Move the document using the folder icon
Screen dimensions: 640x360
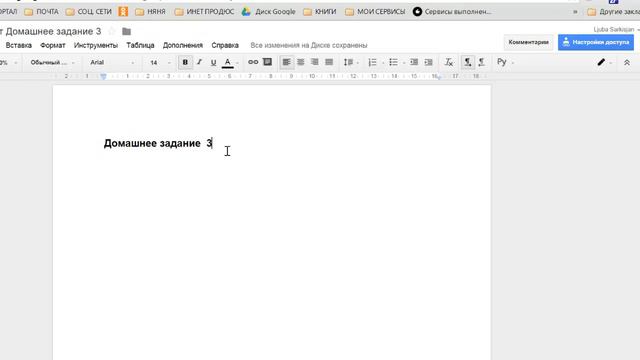coord(127,31)
